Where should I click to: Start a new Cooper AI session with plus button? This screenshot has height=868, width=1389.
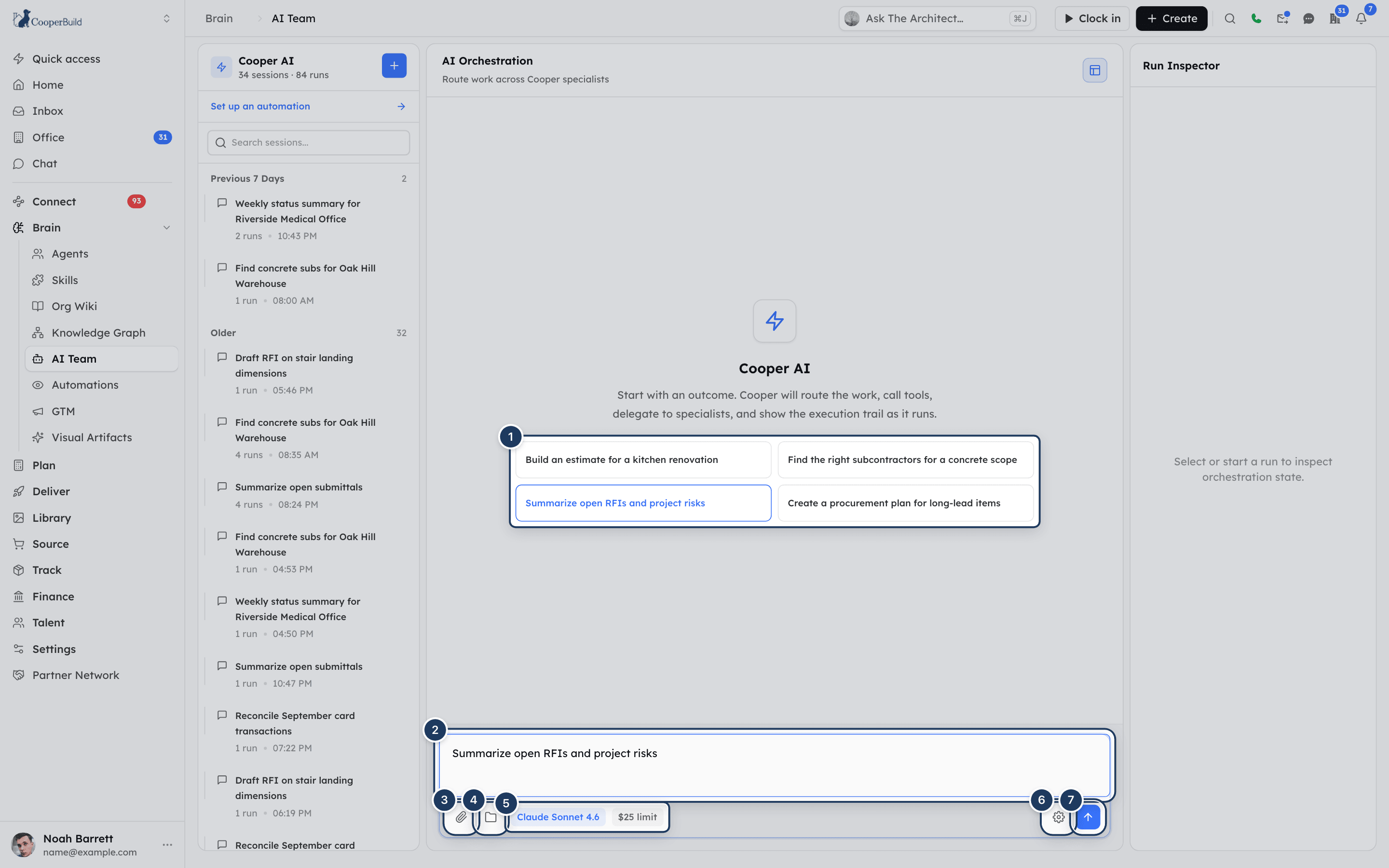[x=395, y=66]
